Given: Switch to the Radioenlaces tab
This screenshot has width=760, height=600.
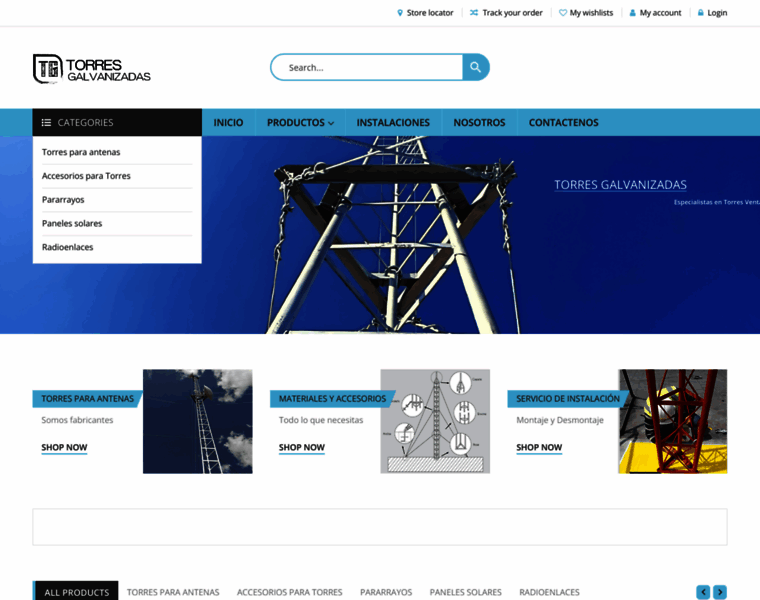Looking at the screenshot, I should tap(549, 592).
